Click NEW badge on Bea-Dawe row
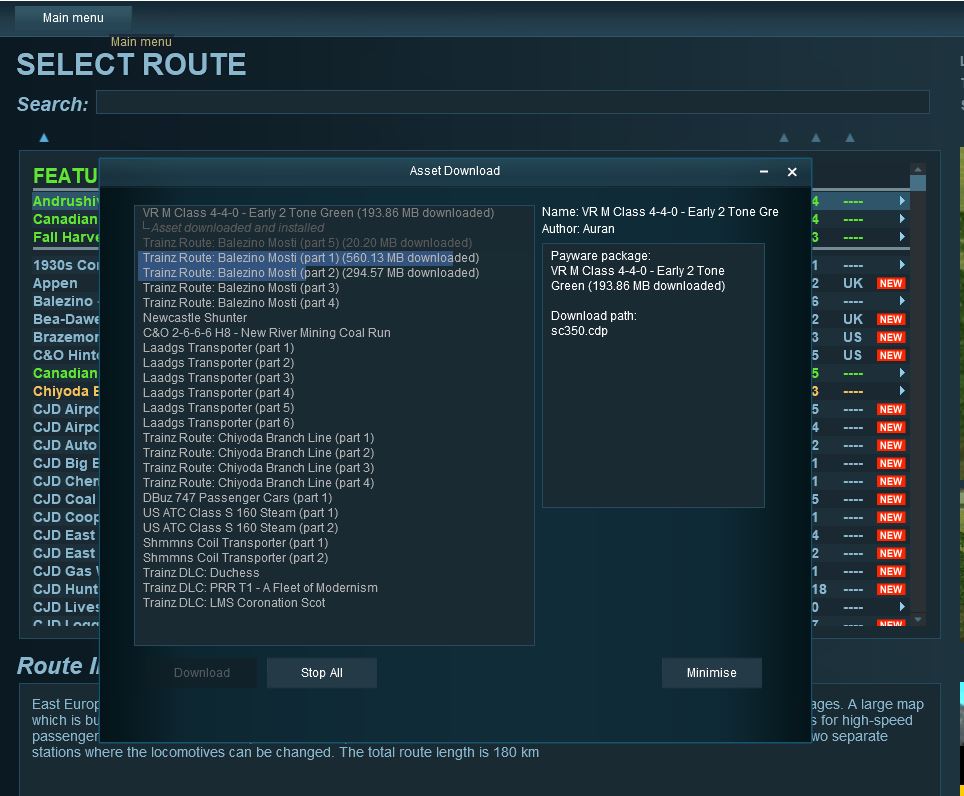 click(x=890, y=319)
